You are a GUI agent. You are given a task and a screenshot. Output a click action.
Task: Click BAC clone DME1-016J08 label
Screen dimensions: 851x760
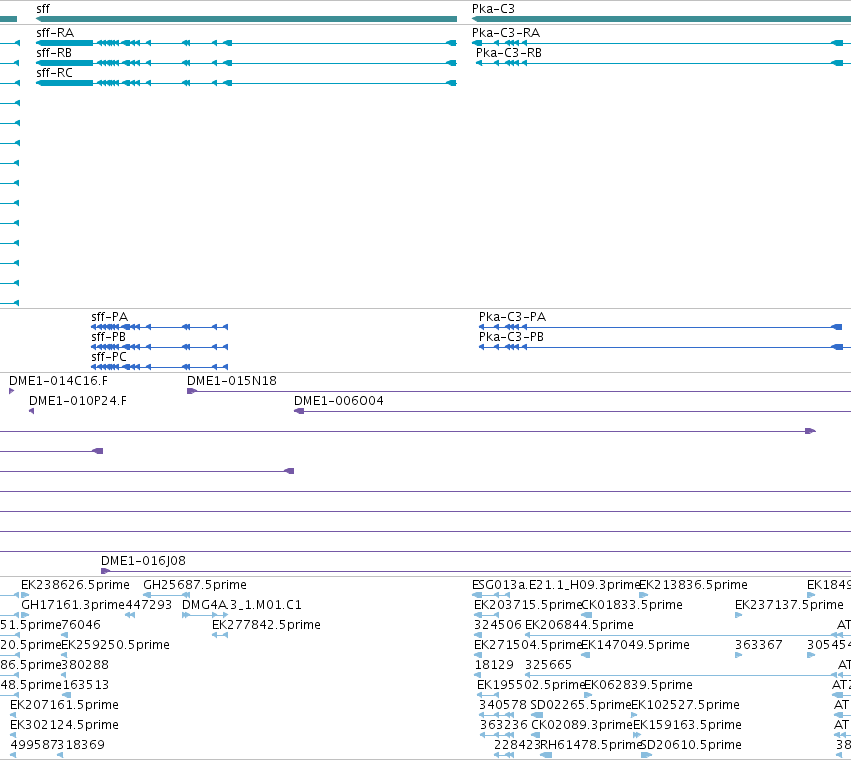pyautogui.click(x=143, y=560)
